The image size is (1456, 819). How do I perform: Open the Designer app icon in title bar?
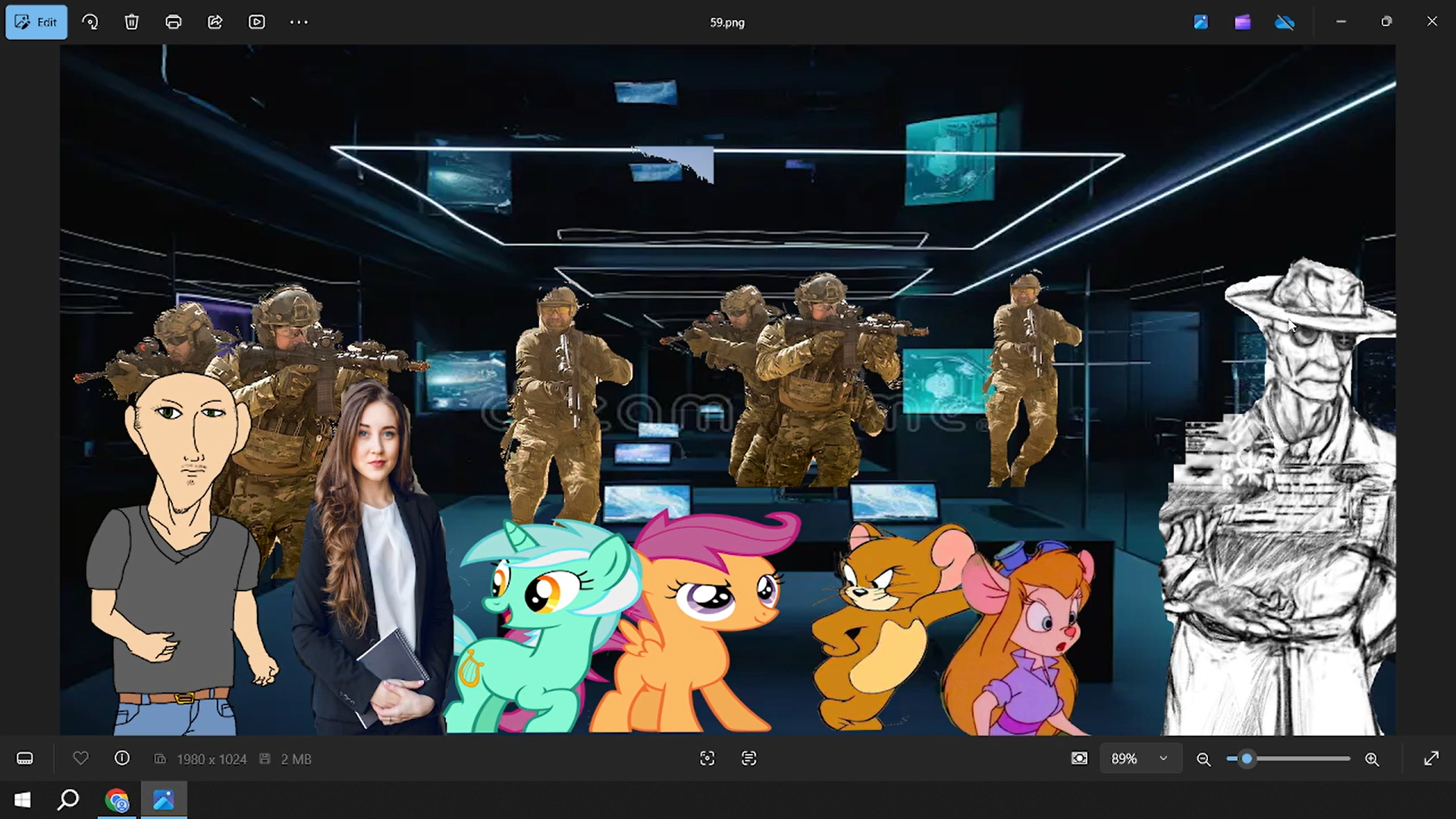pyautogui.click(x=1201, y=22)
